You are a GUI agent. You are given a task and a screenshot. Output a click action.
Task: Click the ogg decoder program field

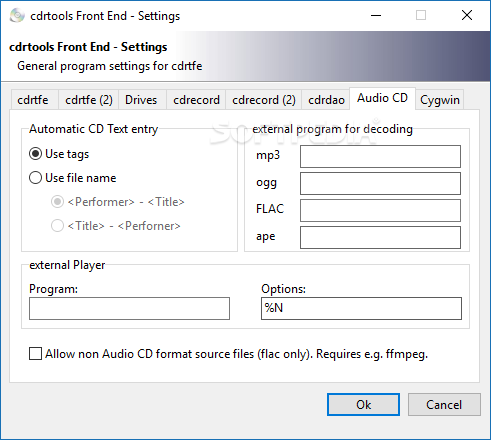380,183
